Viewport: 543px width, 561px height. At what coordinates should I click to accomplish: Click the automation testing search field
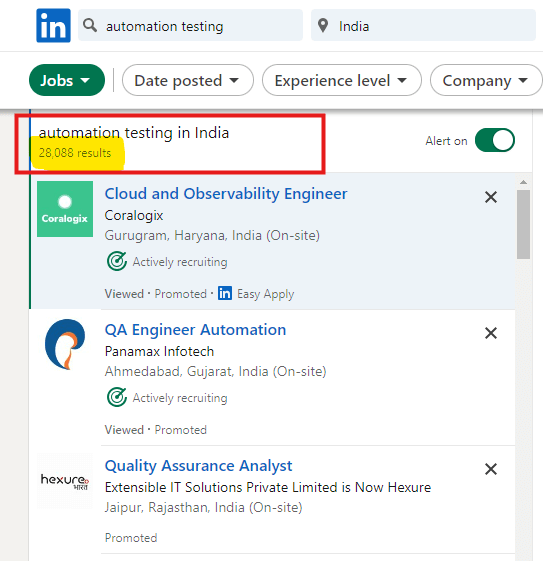(x=190, y=26)
